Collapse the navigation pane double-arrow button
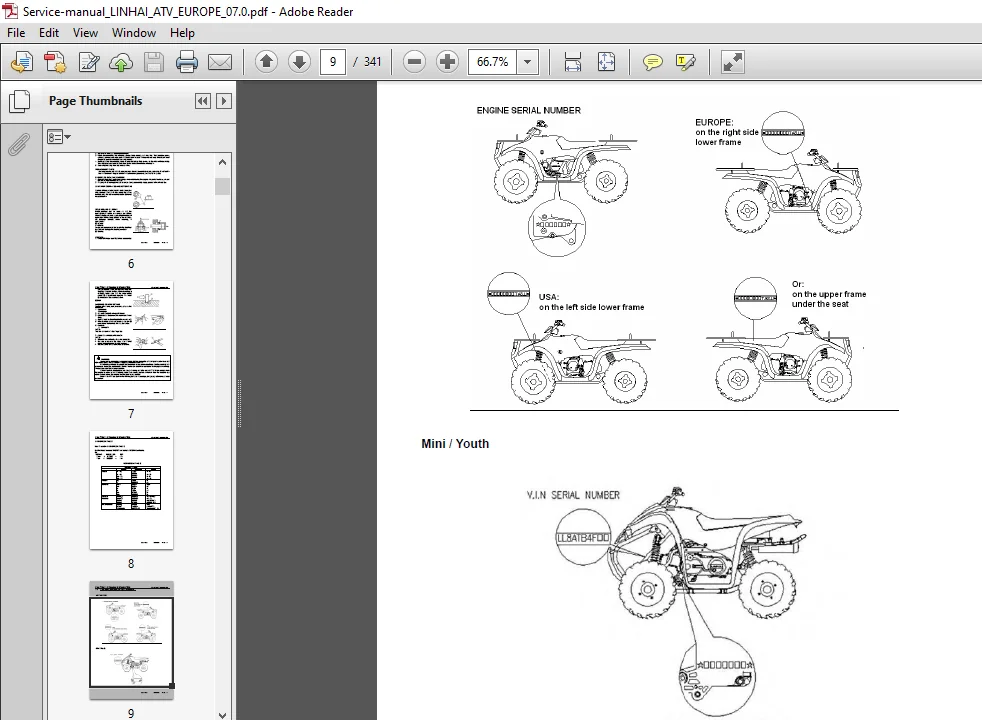This screenshot has width=982, height=720. pyautogui.click(x=203, y=101)
